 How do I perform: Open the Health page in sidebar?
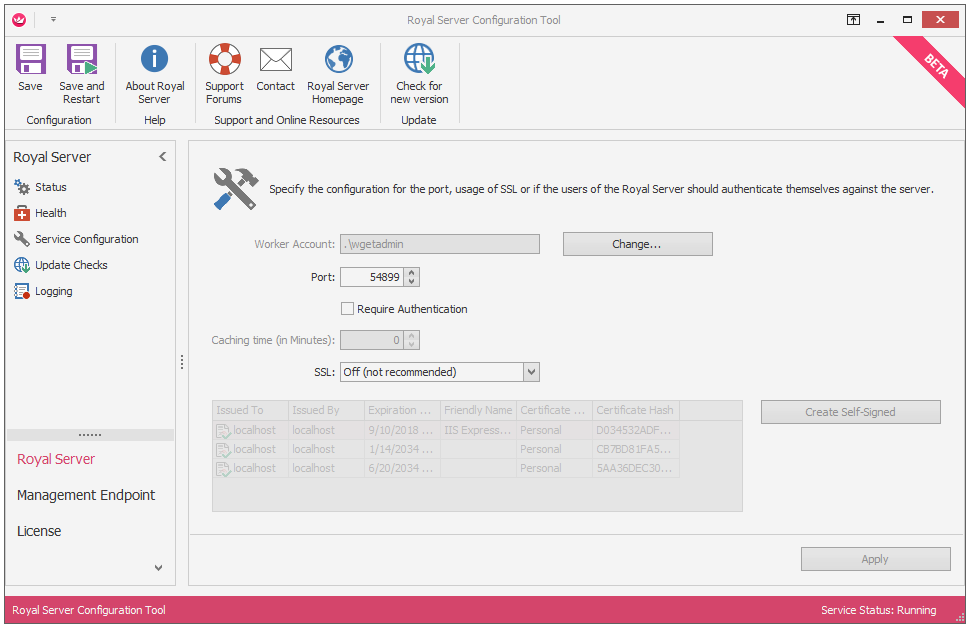point(50,213)
